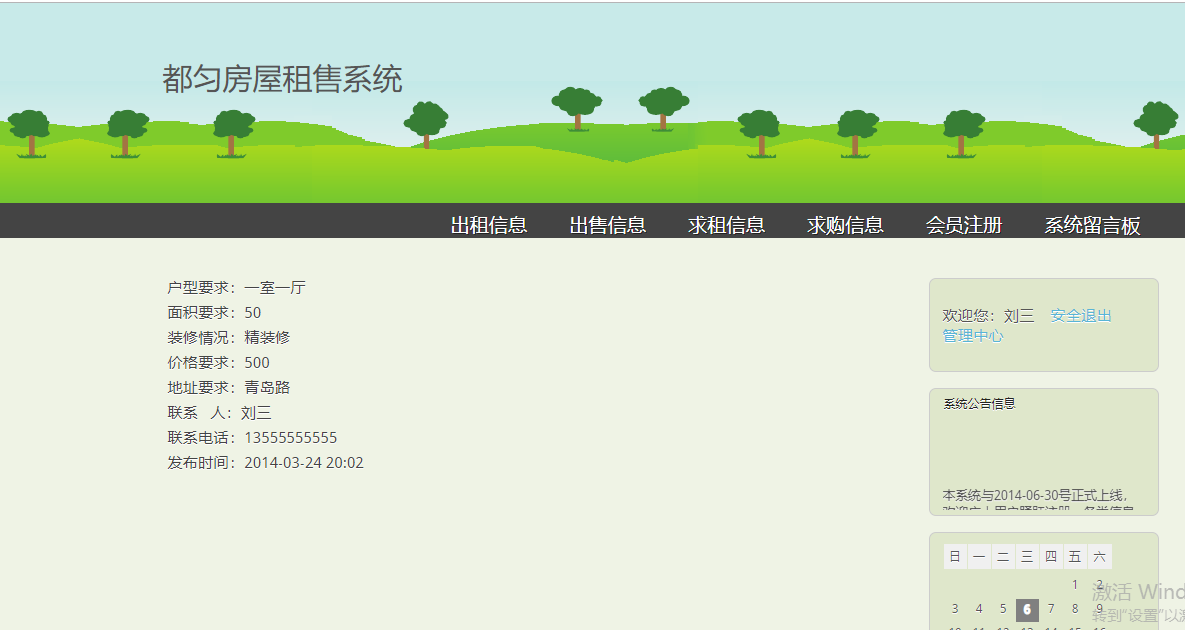The height and width of the screenshot is (630, 1185).
Task: Click the 六 weekday header
Action: [x=1099, y=557]
